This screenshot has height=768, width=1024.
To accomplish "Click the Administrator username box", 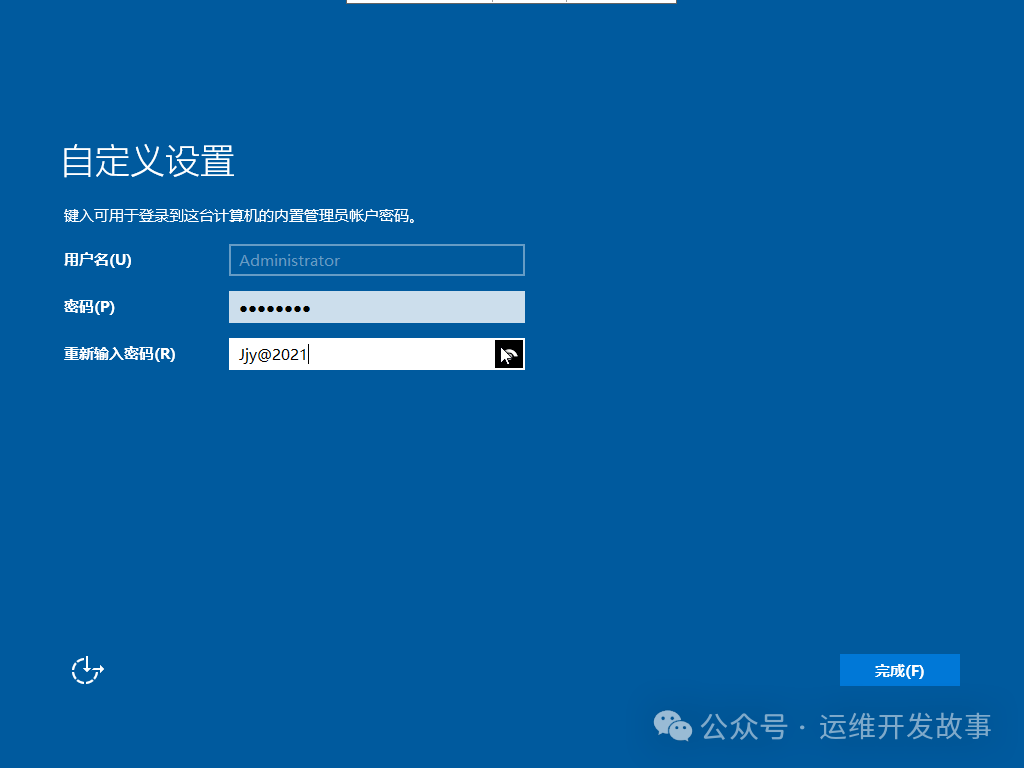I will [377, 260].
